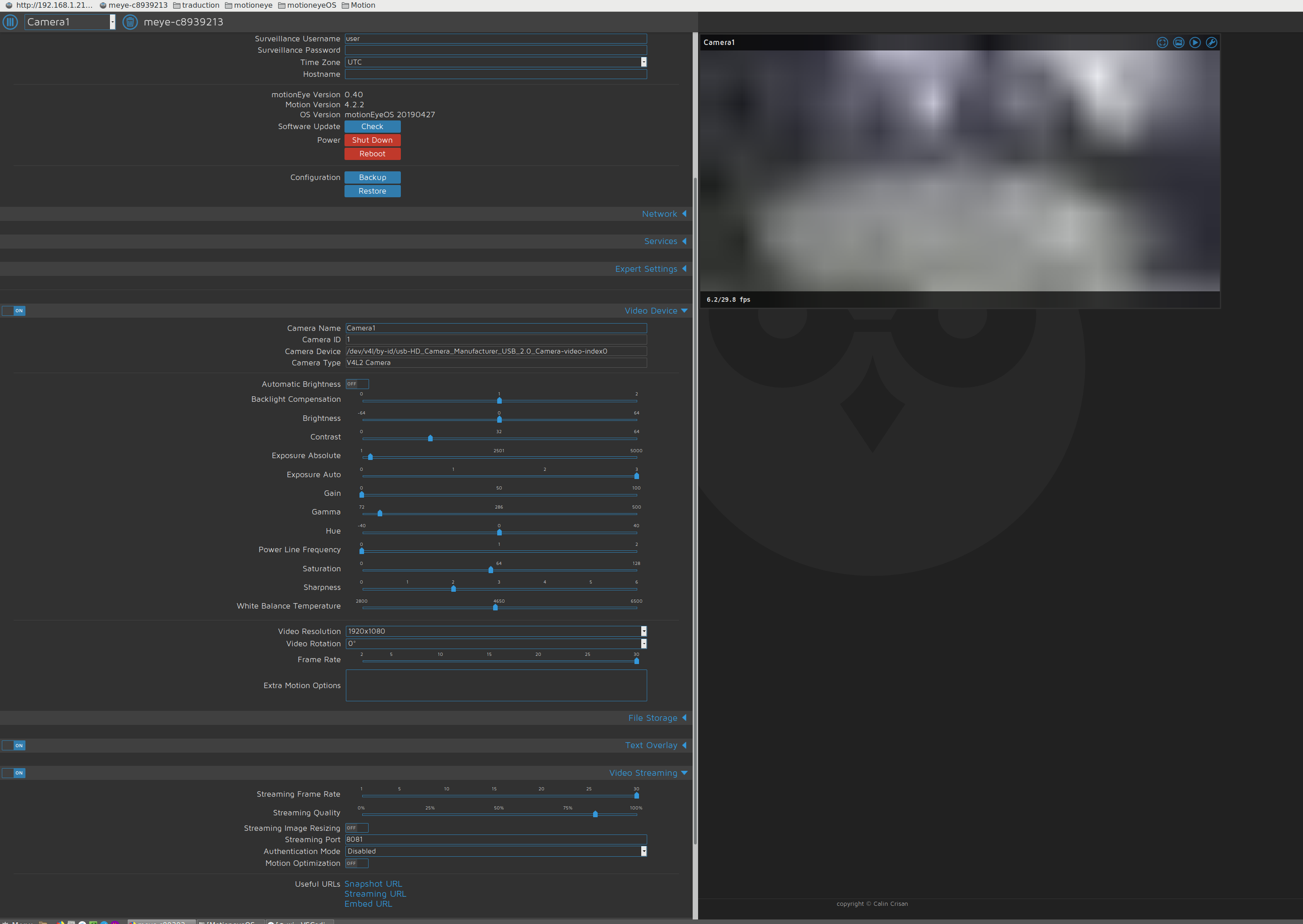Viewport: 1303px width, 924px height.
Task: Open the Authentication Mode dropdown
Action: [643, 851]
